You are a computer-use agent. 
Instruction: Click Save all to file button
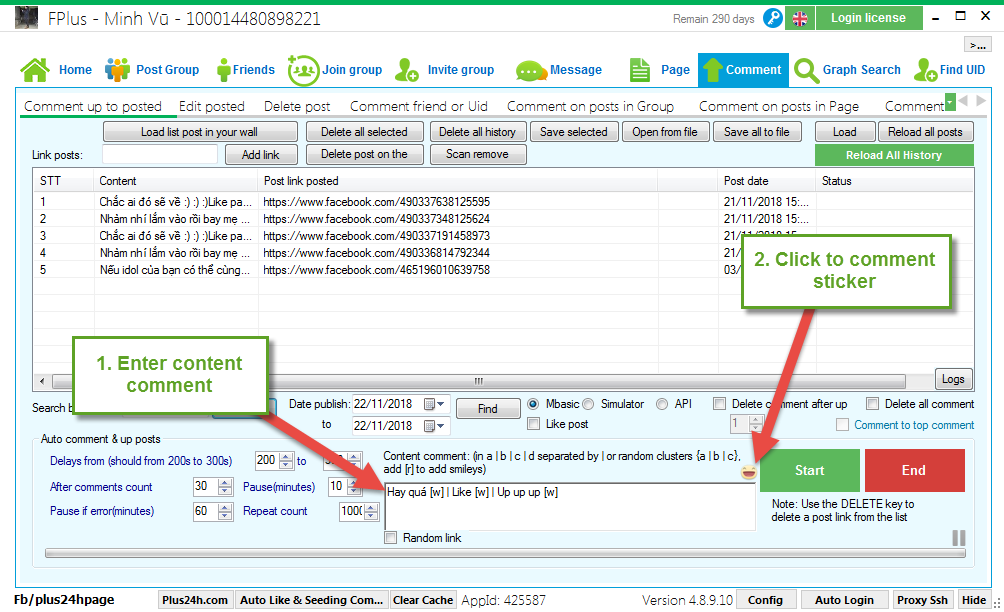point(757,132)
